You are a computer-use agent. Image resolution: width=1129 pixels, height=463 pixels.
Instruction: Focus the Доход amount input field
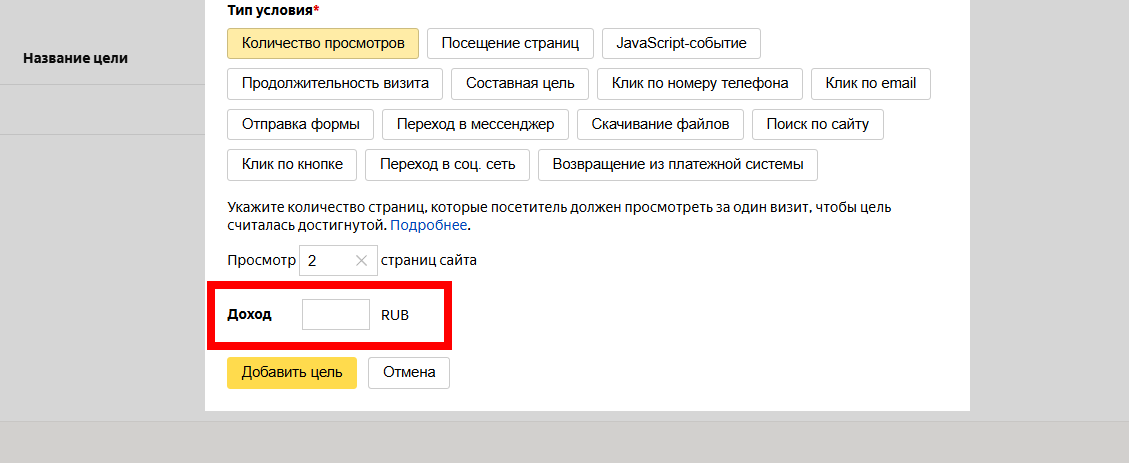(336, 315)
